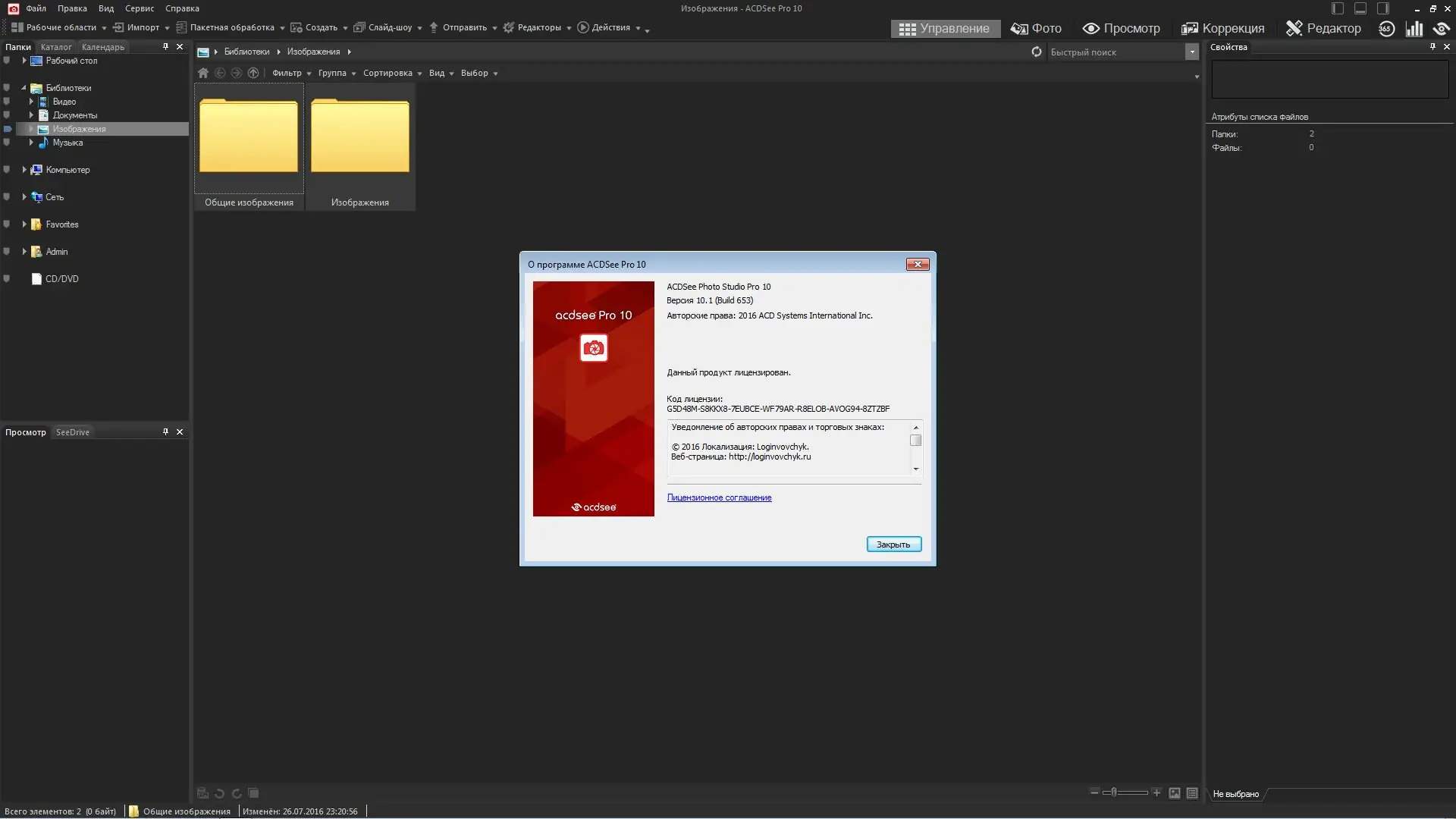Open the eye preview icon top right
Viewport: 1456px width, 819px height.
pos(1442,28)
